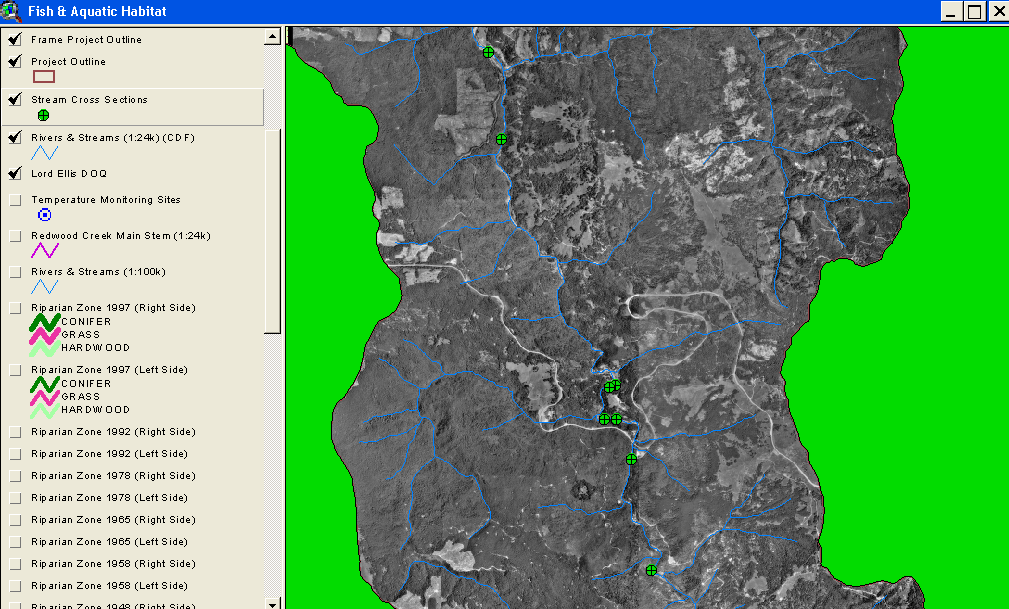The image size is (1009, 609).
Task: Click the legend scrollbar down arrow
Action: click(272, 604)
